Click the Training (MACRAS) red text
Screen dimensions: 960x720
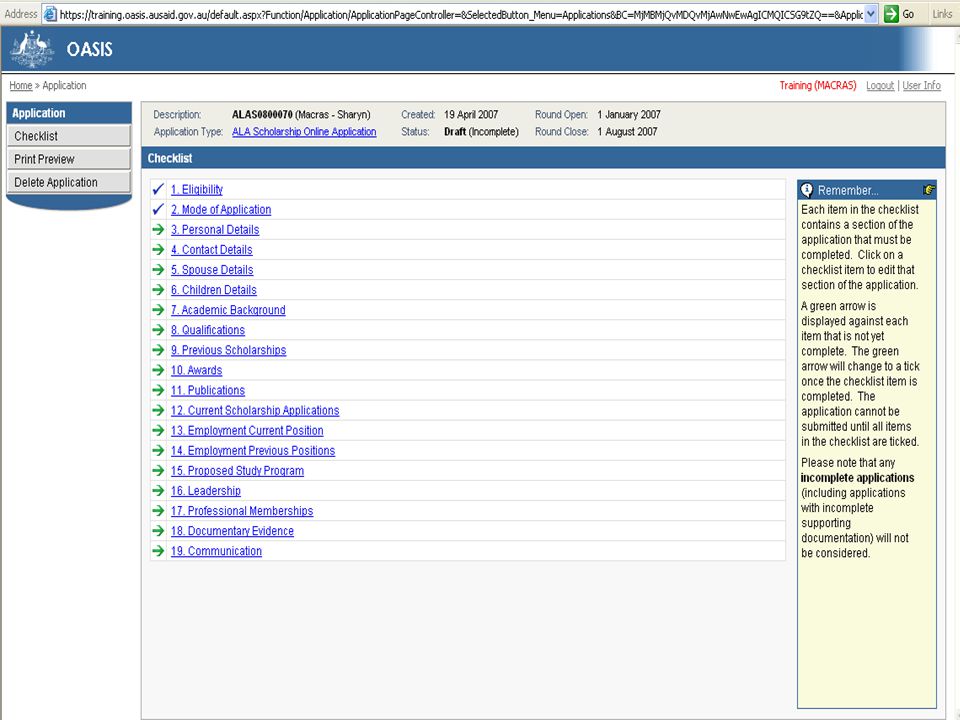(x=817, y=85)
